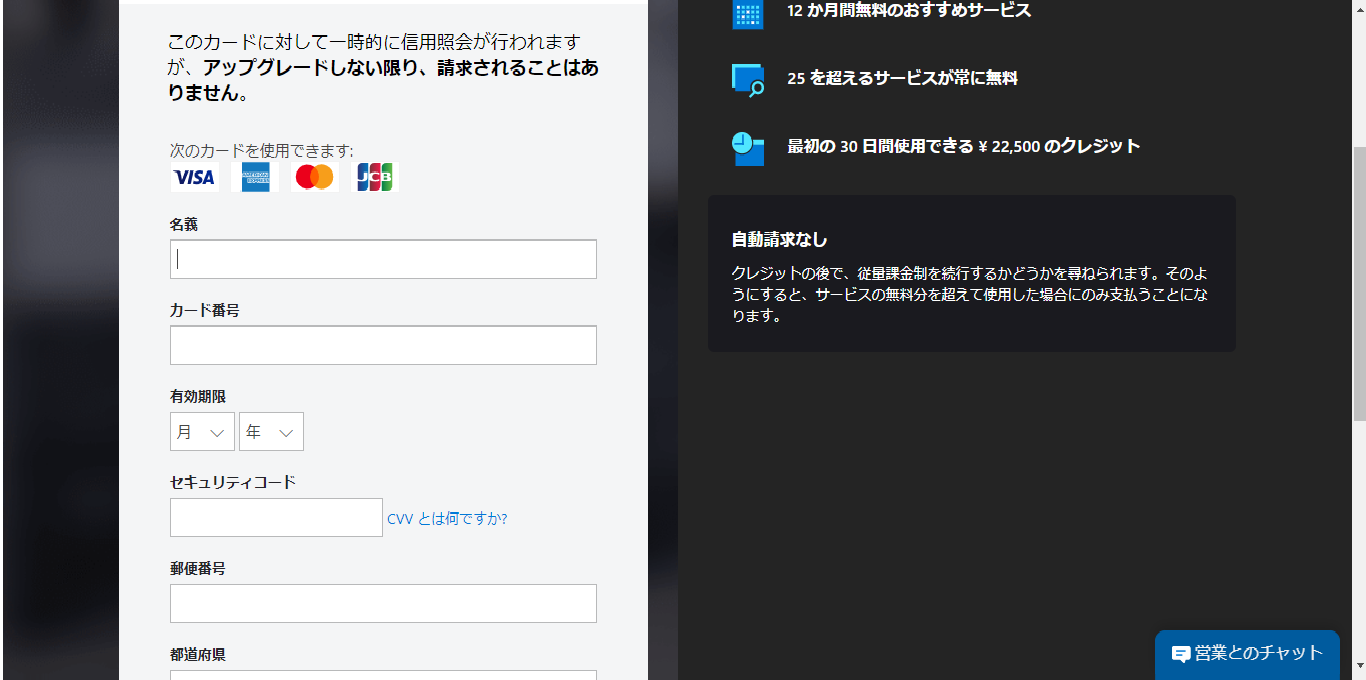The image size is (1366, 680).
Task: Click the カード番号 label
Action: (205, 310)
